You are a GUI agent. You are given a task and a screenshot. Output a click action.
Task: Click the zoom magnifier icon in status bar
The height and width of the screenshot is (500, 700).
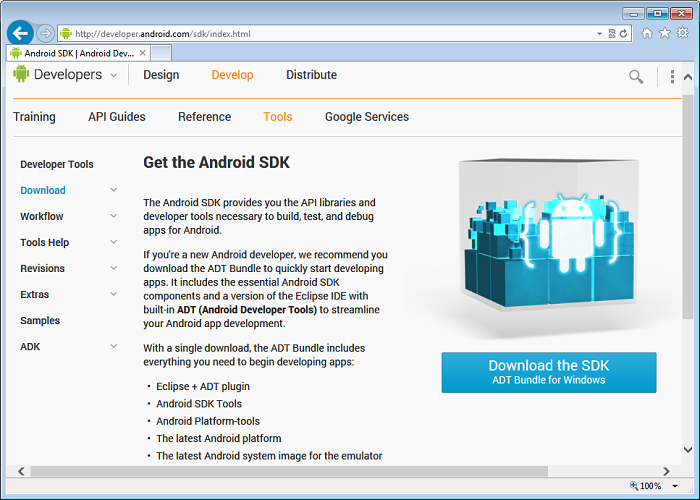(633, 485)
